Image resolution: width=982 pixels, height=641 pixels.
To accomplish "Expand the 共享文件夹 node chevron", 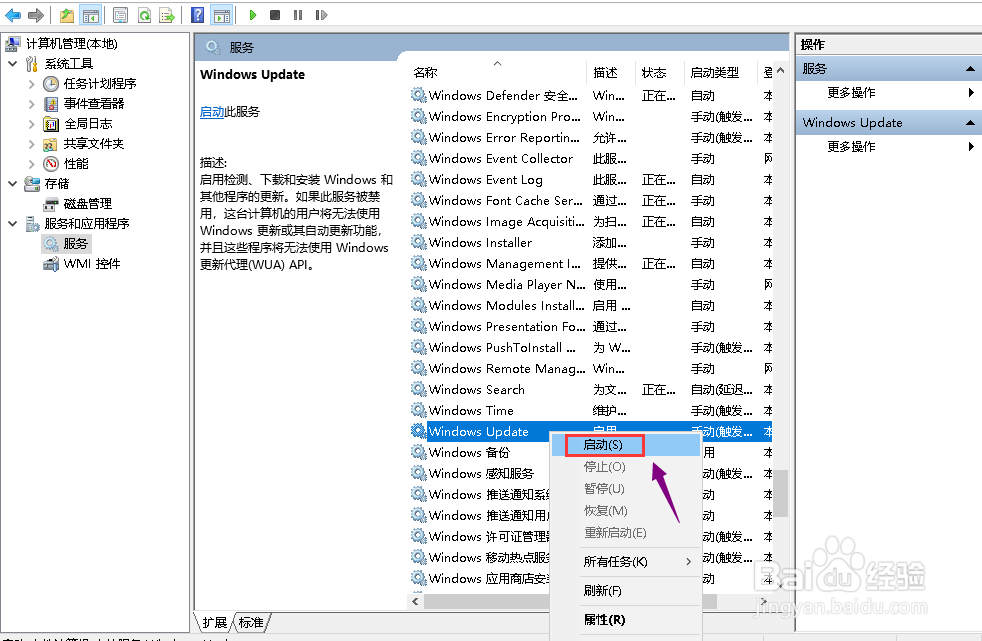I will tap(31, 144).
